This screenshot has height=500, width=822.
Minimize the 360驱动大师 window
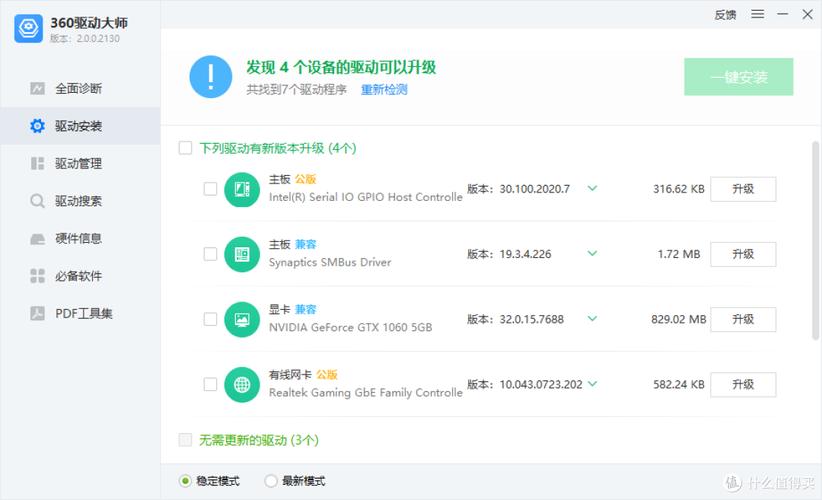pos(783,14)
